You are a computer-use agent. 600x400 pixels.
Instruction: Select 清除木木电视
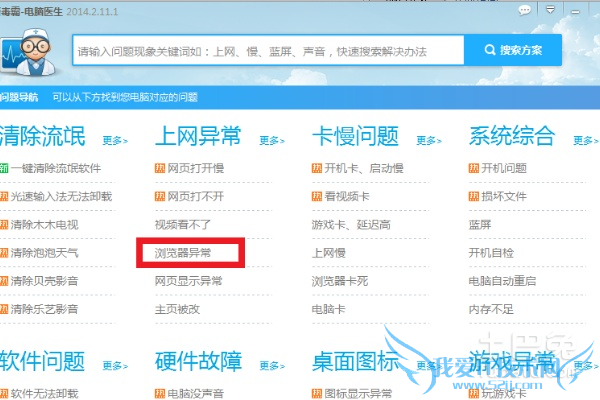click(x=44, y=225)
